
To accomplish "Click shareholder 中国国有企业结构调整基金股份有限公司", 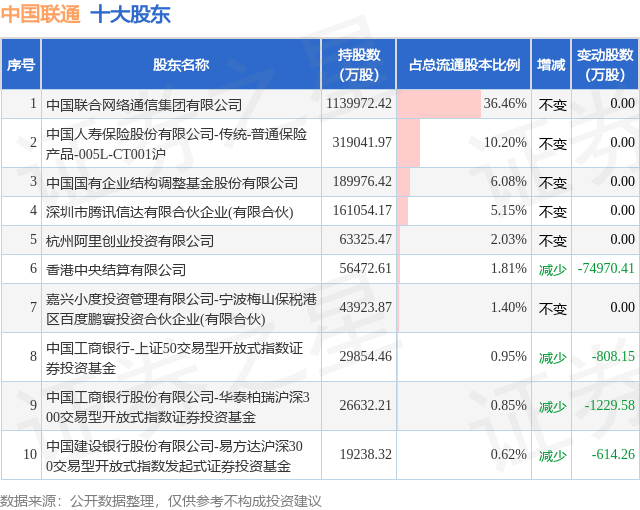I will coord(172,183).
